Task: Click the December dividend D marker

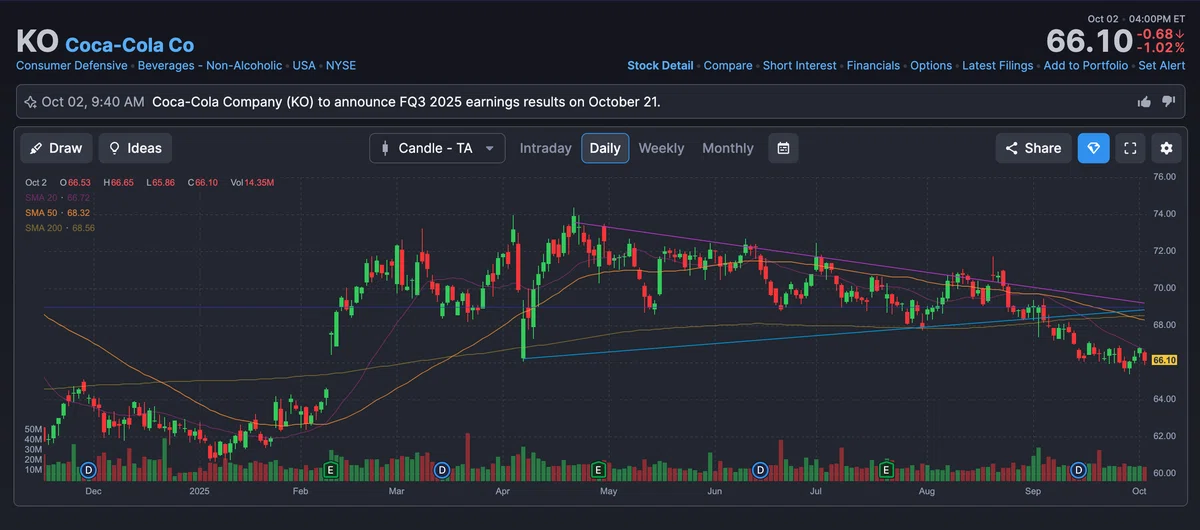Action: tap(88, 469)
